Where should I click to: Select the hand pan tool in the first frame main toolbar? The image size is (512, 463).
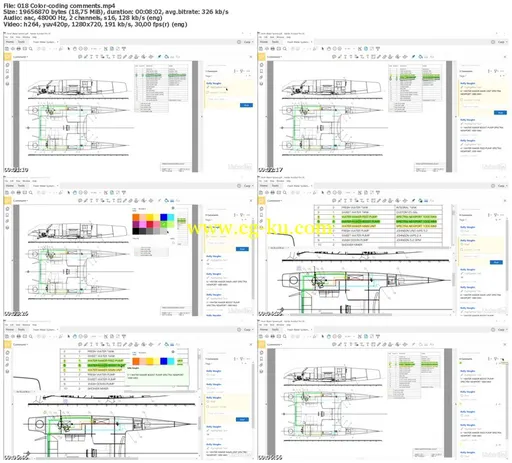[x=75, y=49]
